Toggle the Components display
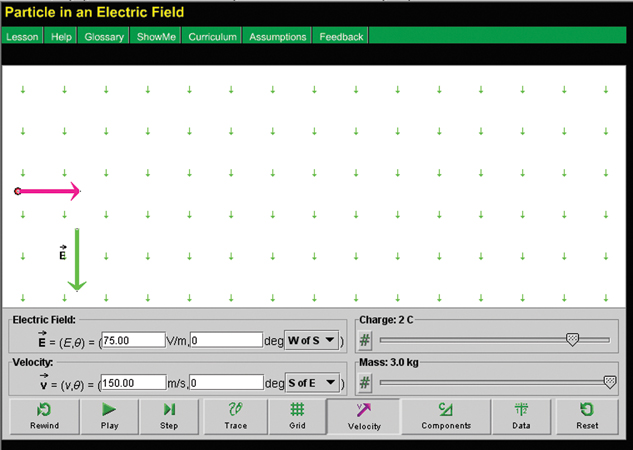 pos(446,417)
